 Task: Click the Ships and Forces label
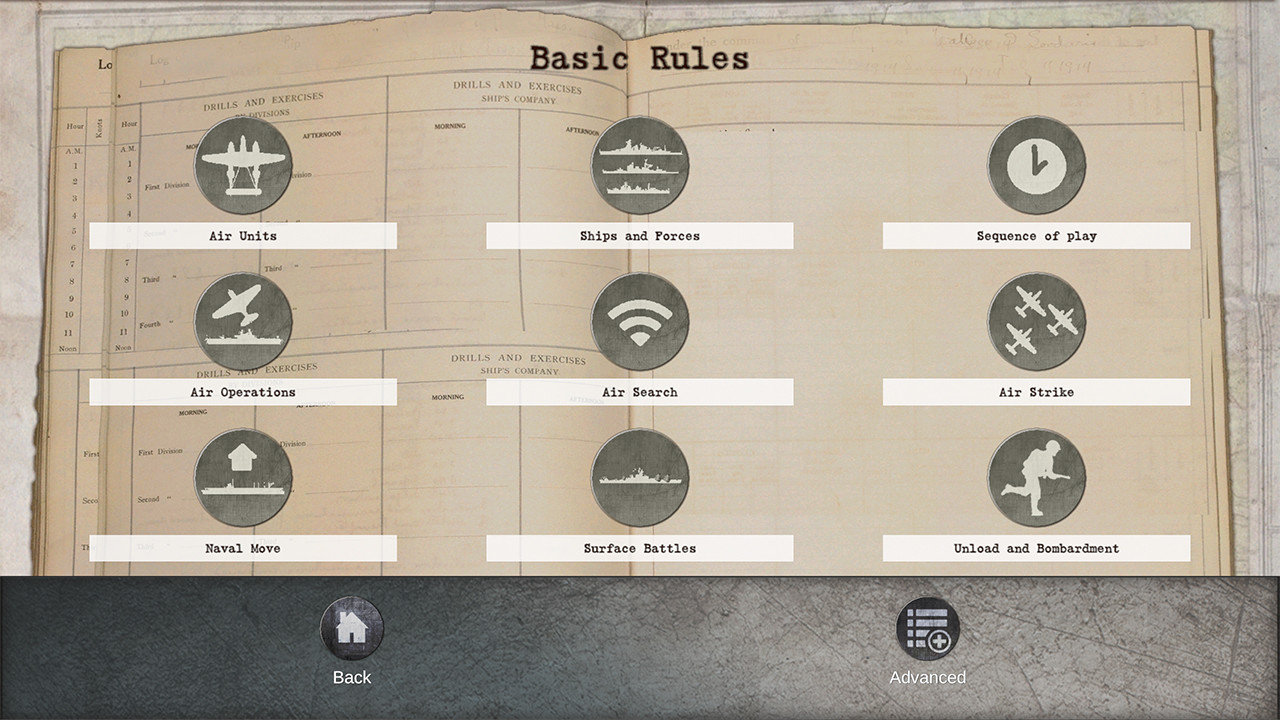(x=640, y=236)
